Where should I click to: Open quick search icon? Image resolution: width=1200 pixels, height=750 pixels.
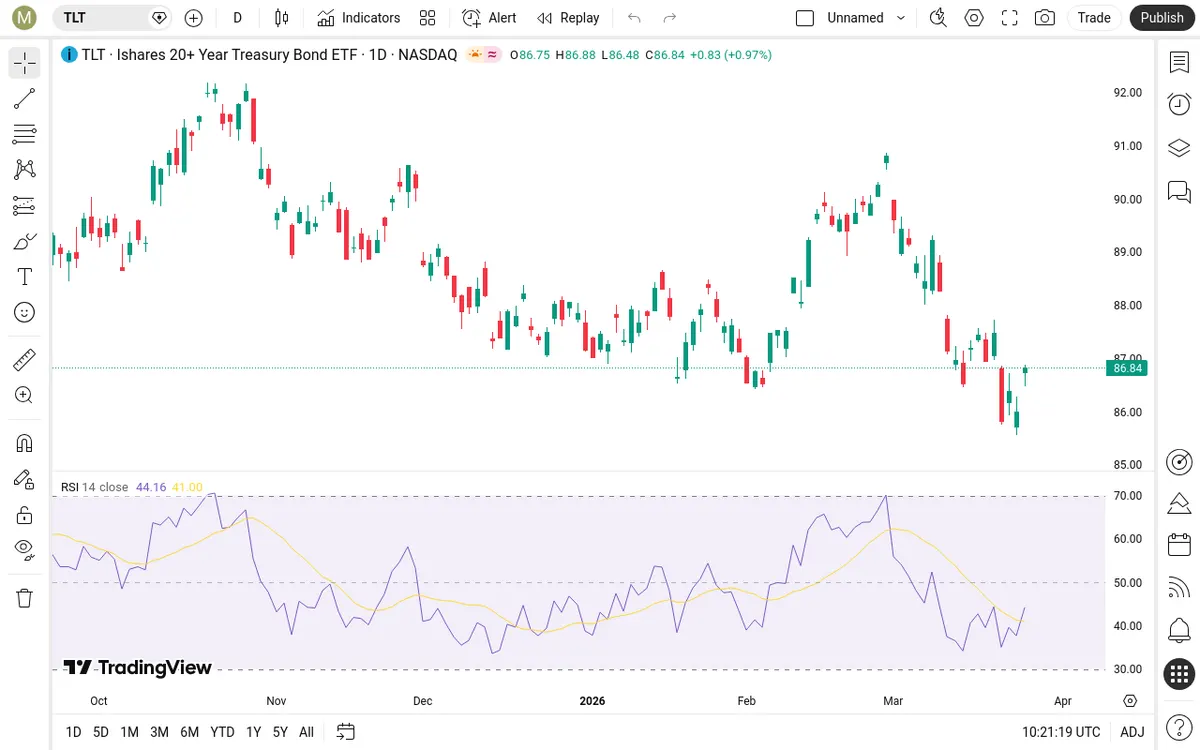point(938,18)
